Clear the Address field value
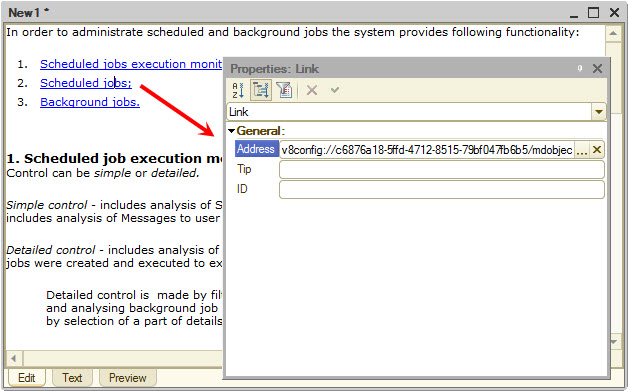The image size is (628, 391). point(597,150)
